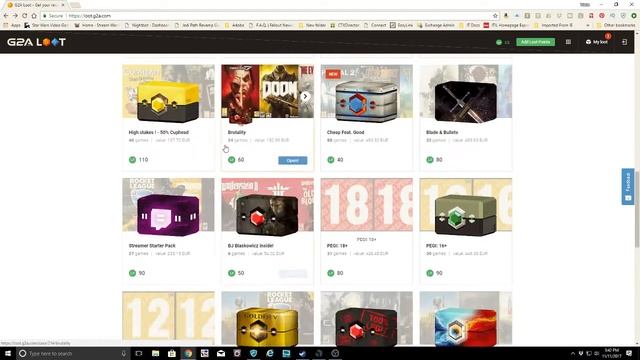Image resolution: width=640 pixels, height=360 pixels.
Task: Open the Adobe bookmark folder
Action: (x=234, y=25)
